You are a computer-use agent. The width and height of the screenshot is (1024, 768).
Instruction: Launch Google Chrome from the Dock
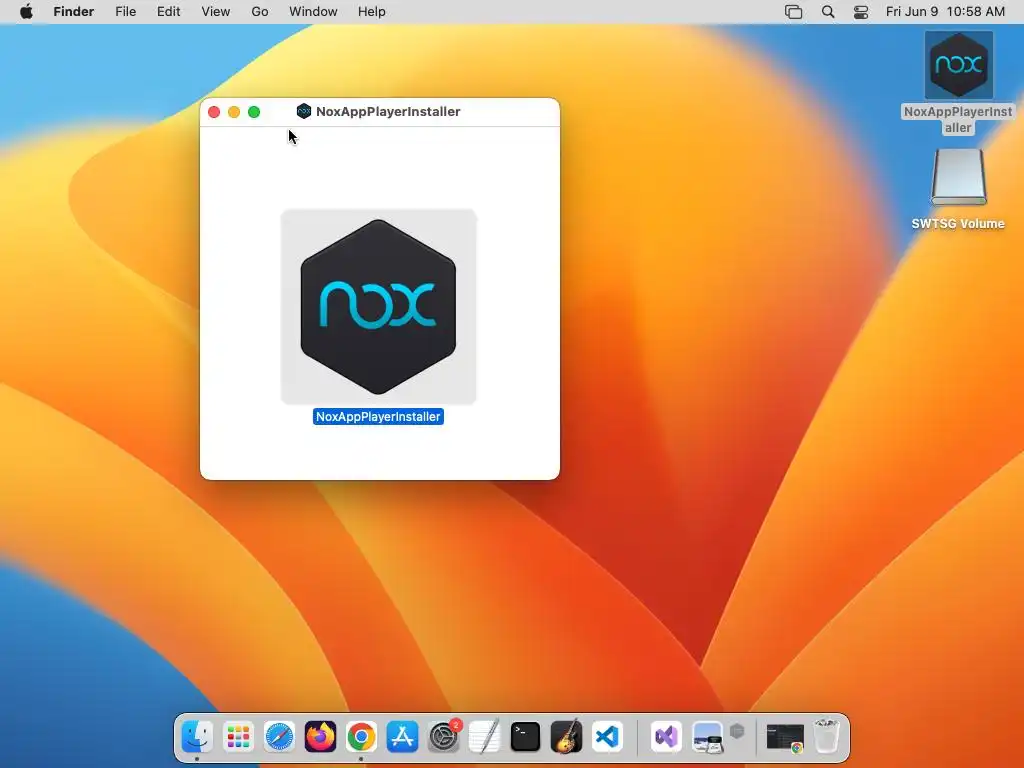(361, 737)
